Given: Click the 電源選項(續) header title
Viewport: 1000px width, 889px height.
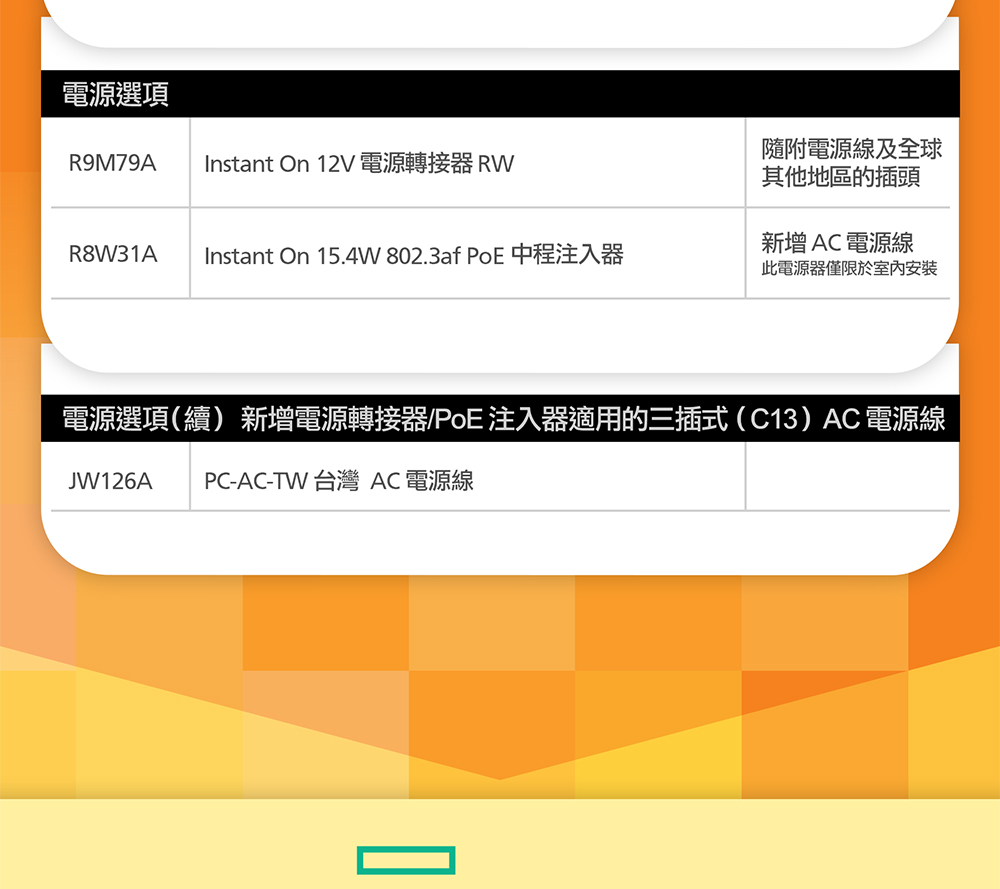Looking at the screenshot, I should tap(141, 419).
